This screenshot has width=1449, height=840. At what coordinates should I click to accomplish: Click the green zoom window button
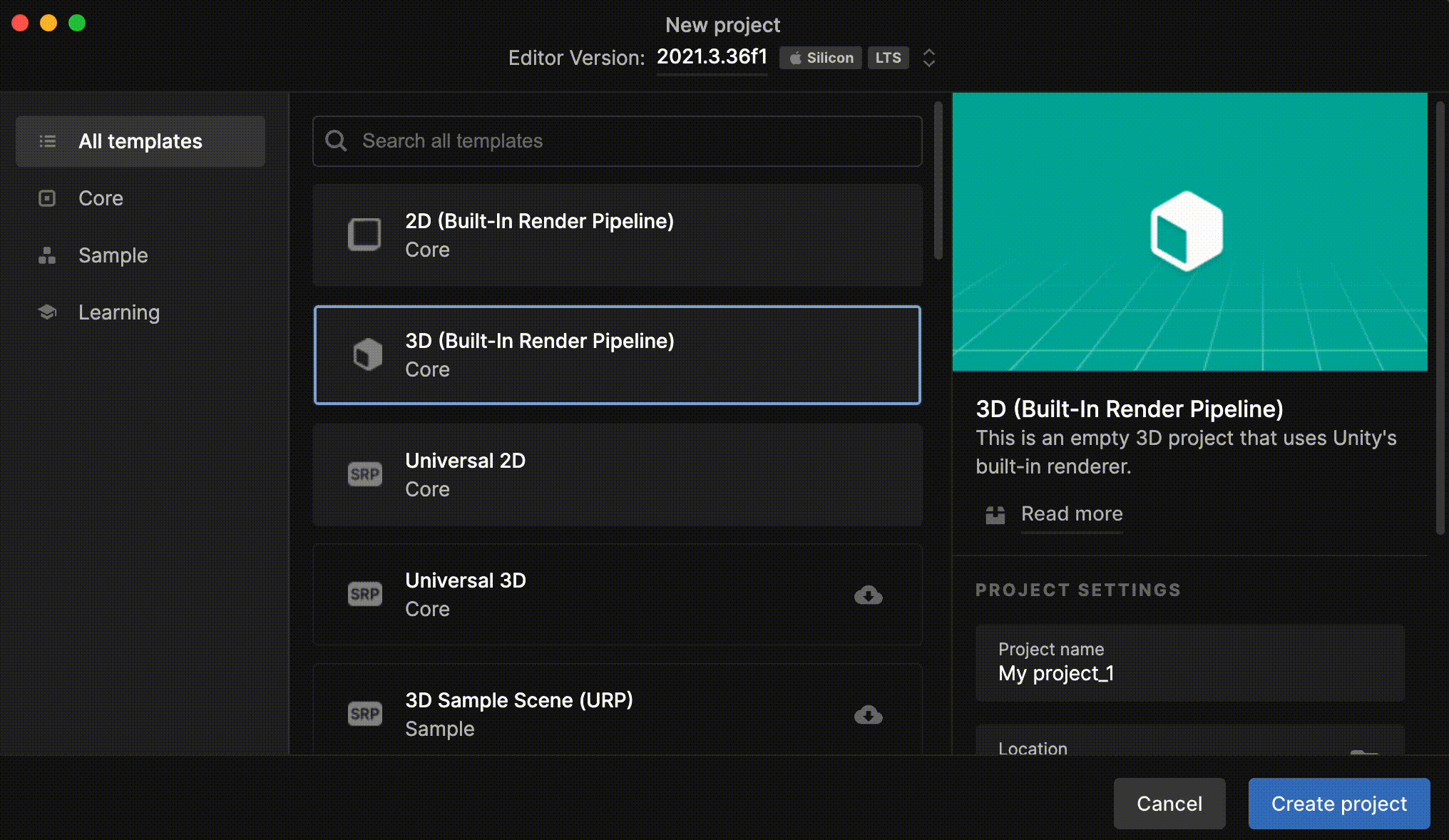pos(77,23)
